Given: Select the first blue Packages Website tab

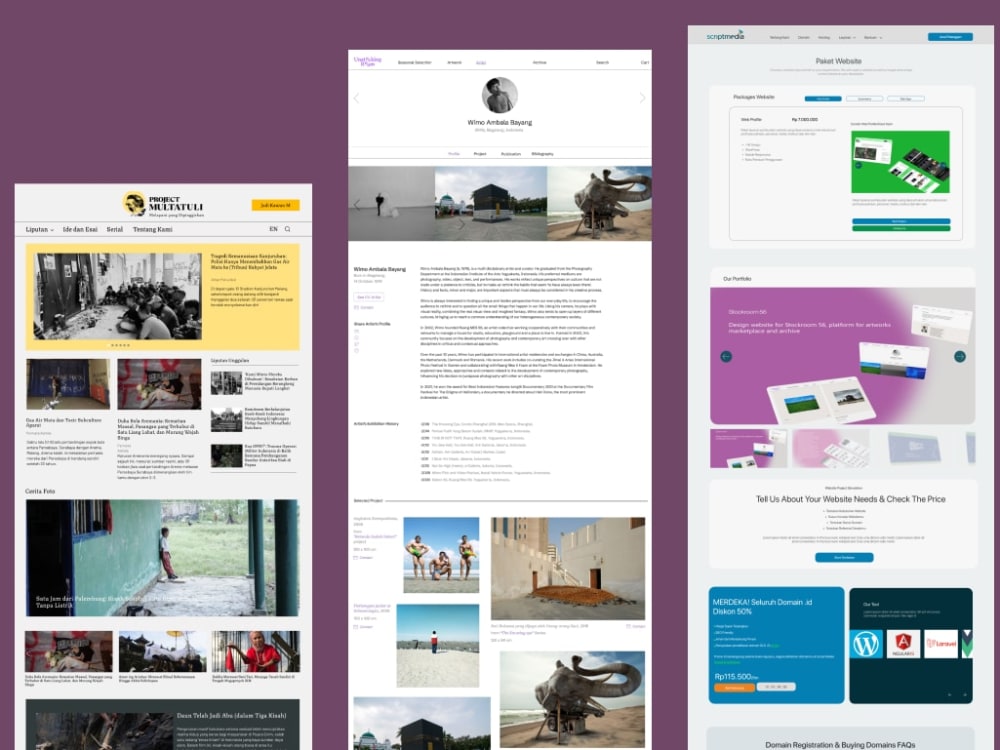Looking at the screenshot, I should pyautogui.click(x=823, y=99).
